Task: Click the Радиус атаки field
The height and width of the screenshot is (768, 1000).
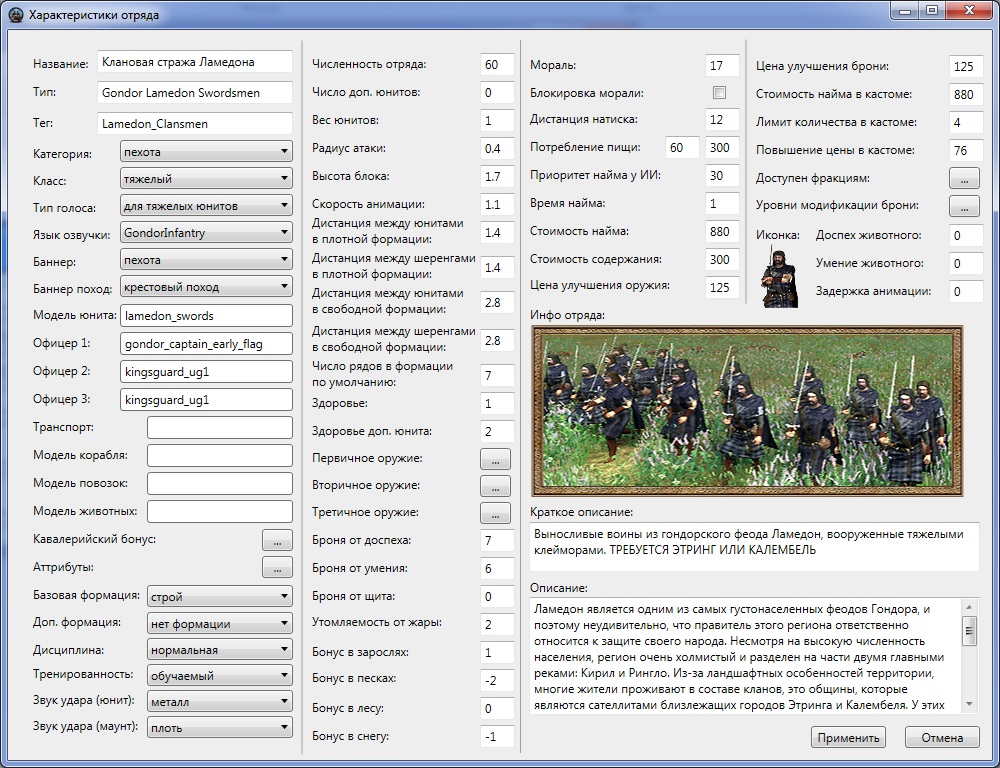Action: tap(497, 149)
